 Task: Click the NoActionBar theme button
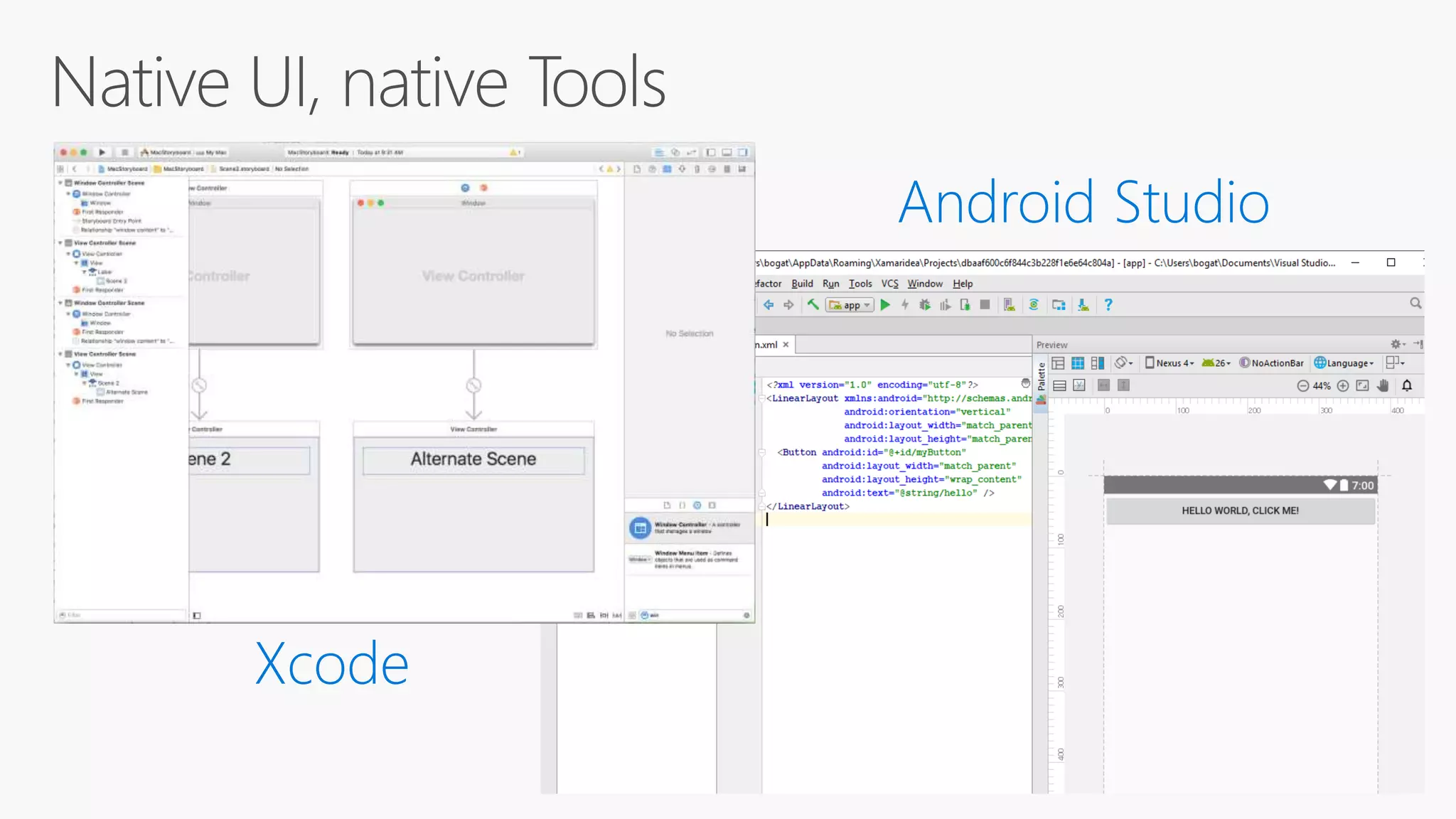[x=1271, y=363]
